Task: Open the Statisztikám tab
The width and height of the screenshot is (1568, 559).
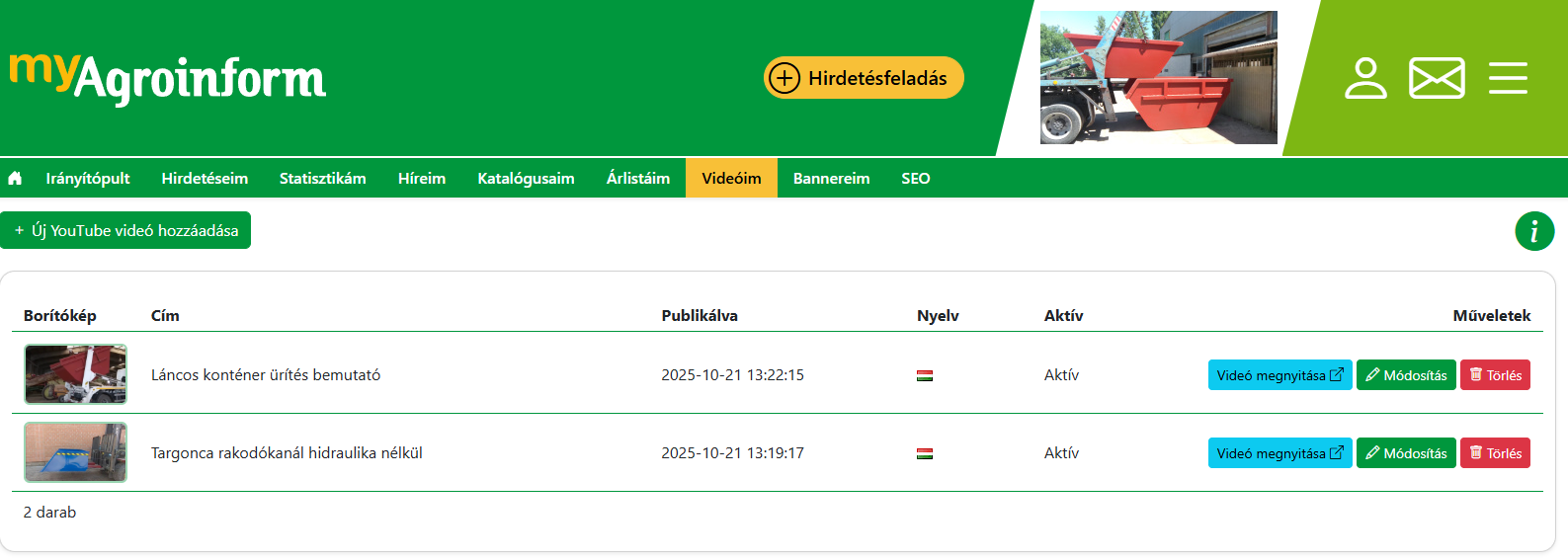Action: [x=323, y=179]
